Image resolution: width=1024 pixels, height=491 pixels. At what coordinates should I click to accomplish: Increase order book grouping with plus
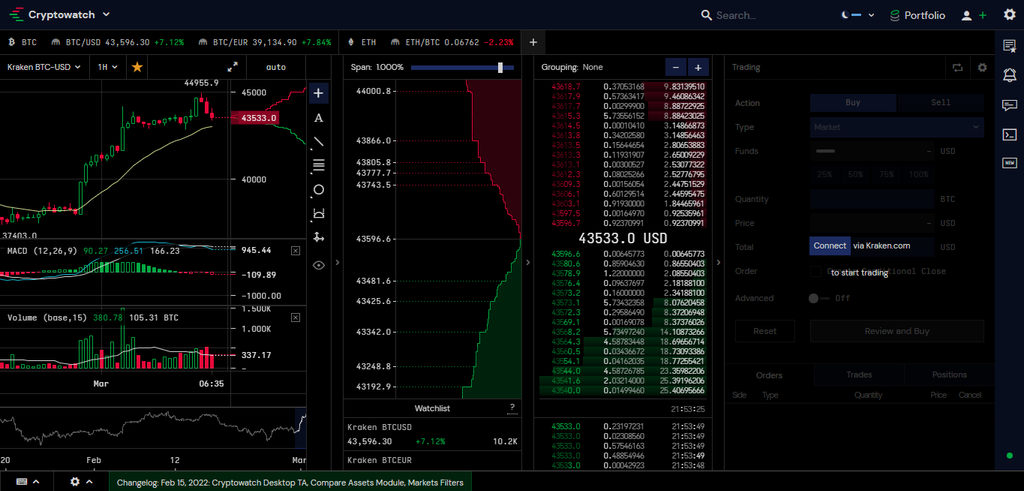(x=697, y=67)
